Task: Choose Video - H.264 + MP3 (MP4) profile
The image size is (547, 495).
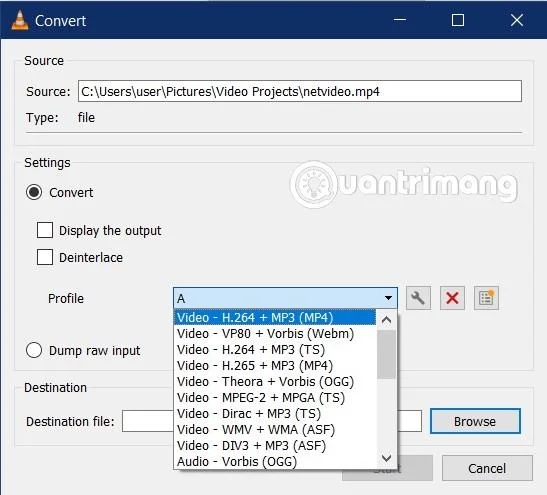Action: (x=275, y=317)
